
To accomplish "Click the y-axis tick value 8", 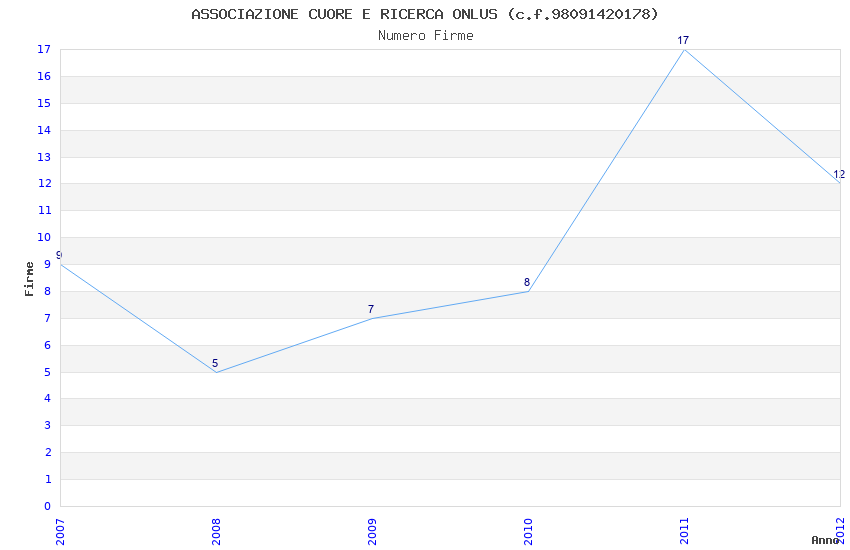I will pos(48,291).
